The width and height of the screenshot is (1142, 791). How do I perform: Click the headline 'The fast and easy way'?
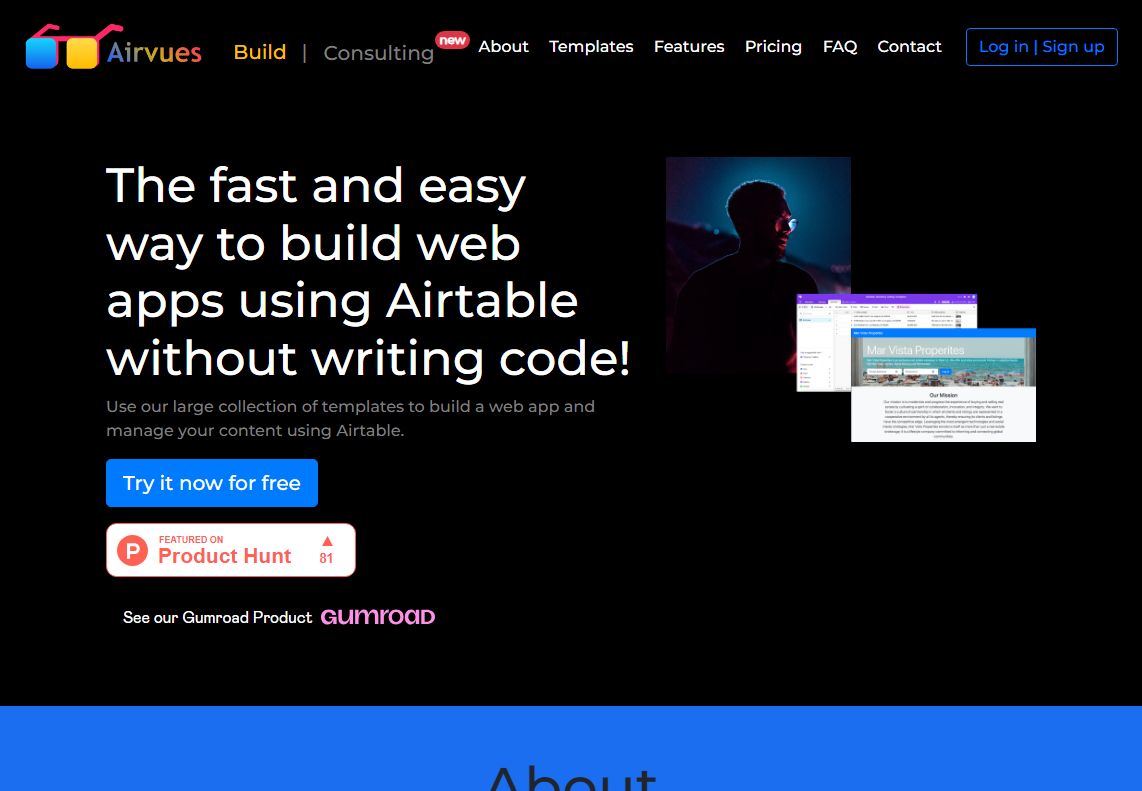pyautogui.click(x=368, y=272)
